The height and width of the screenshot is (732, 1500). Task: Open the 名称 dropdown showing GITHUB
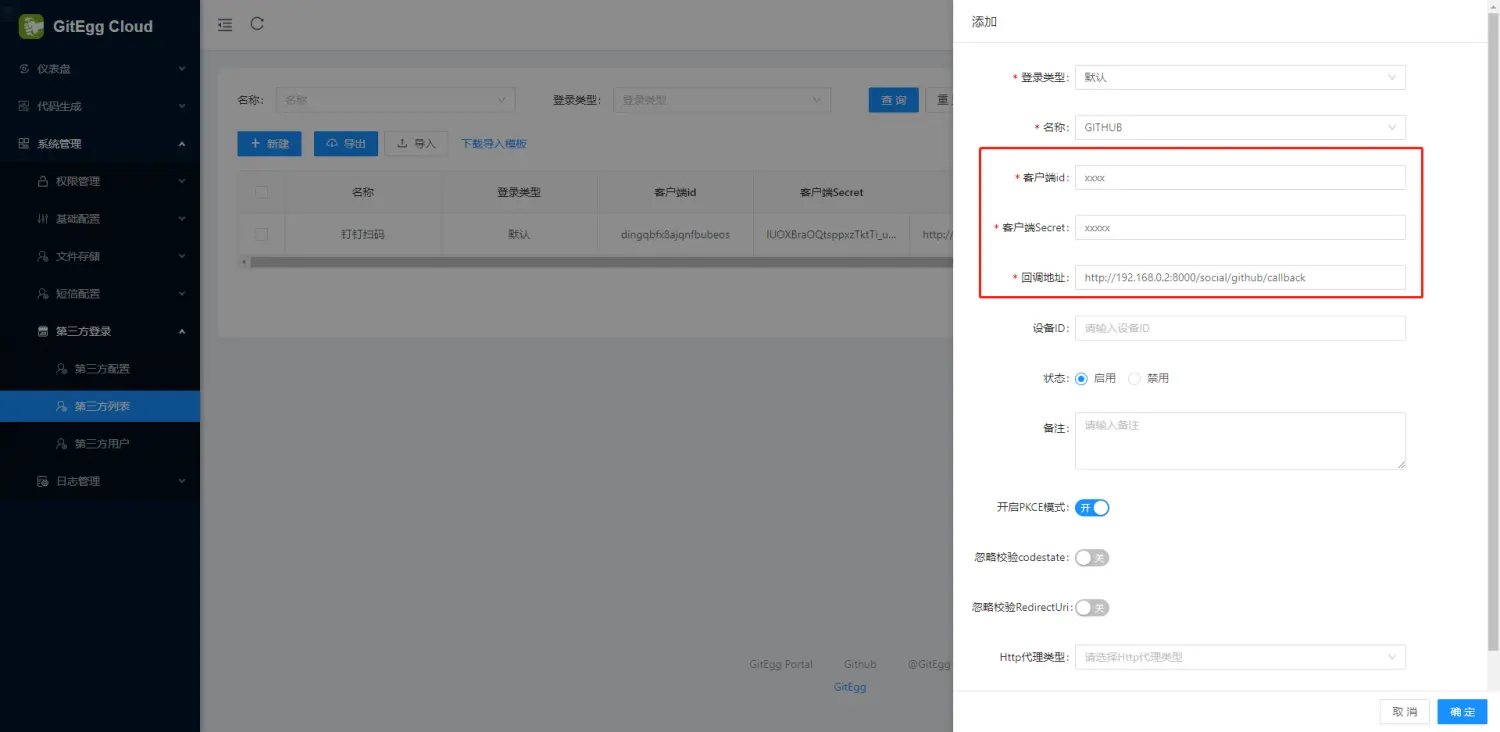(x=1240, y=127)
